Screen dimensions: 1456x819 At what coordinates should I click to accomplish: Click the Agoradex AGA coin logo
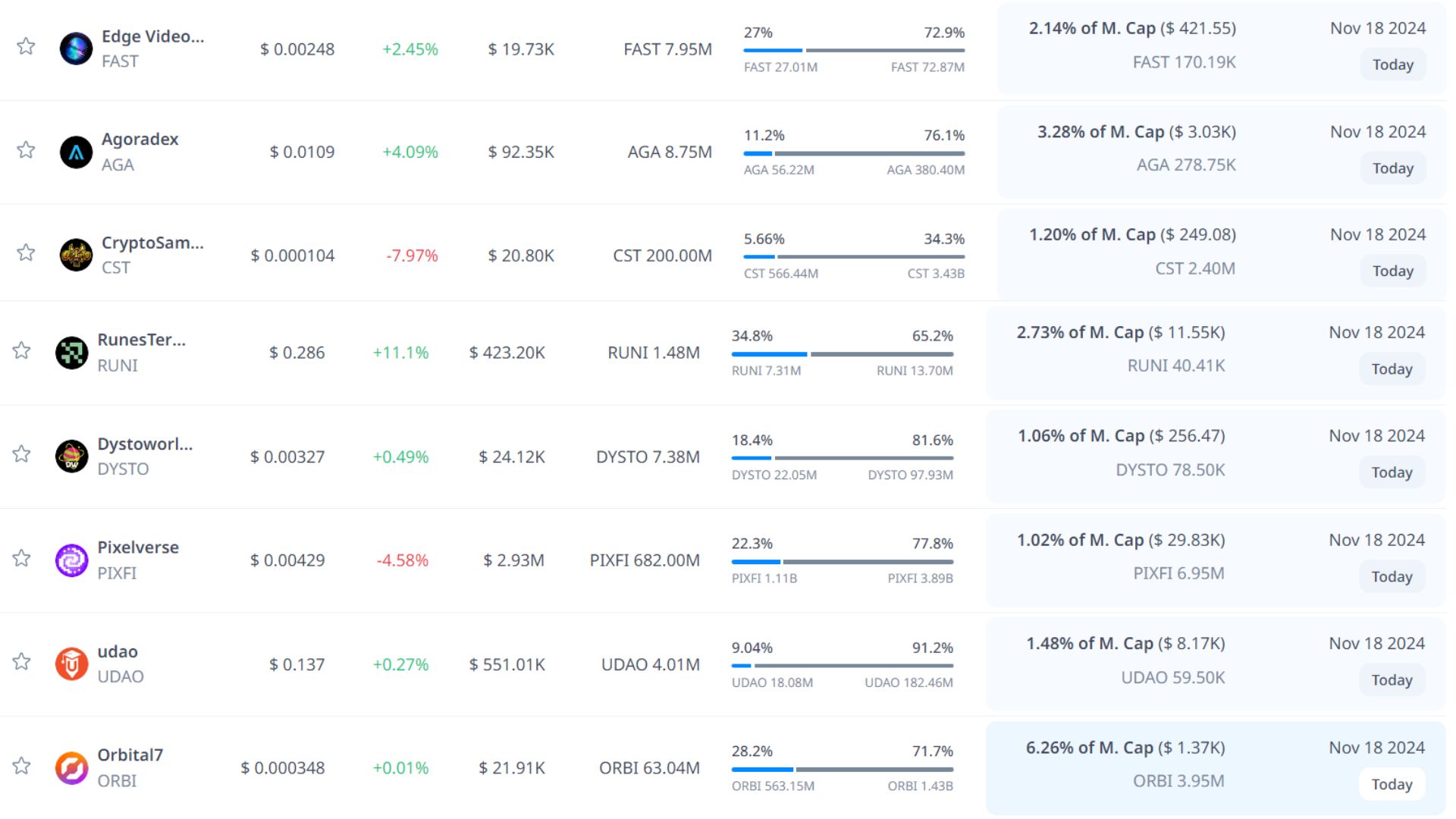76,152
